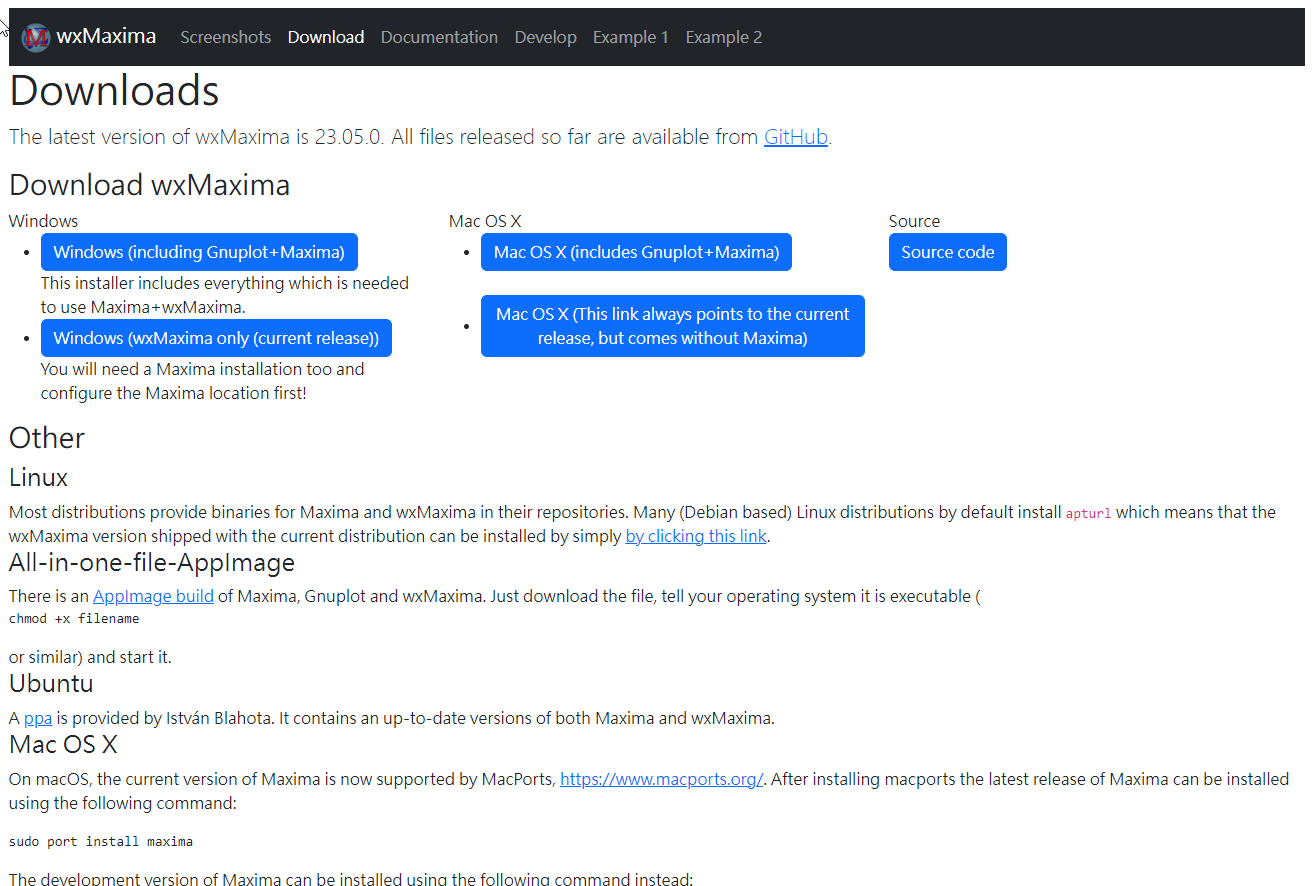Get the Source code download
Screen dimensions: 1312x886
tap(948, 252)
